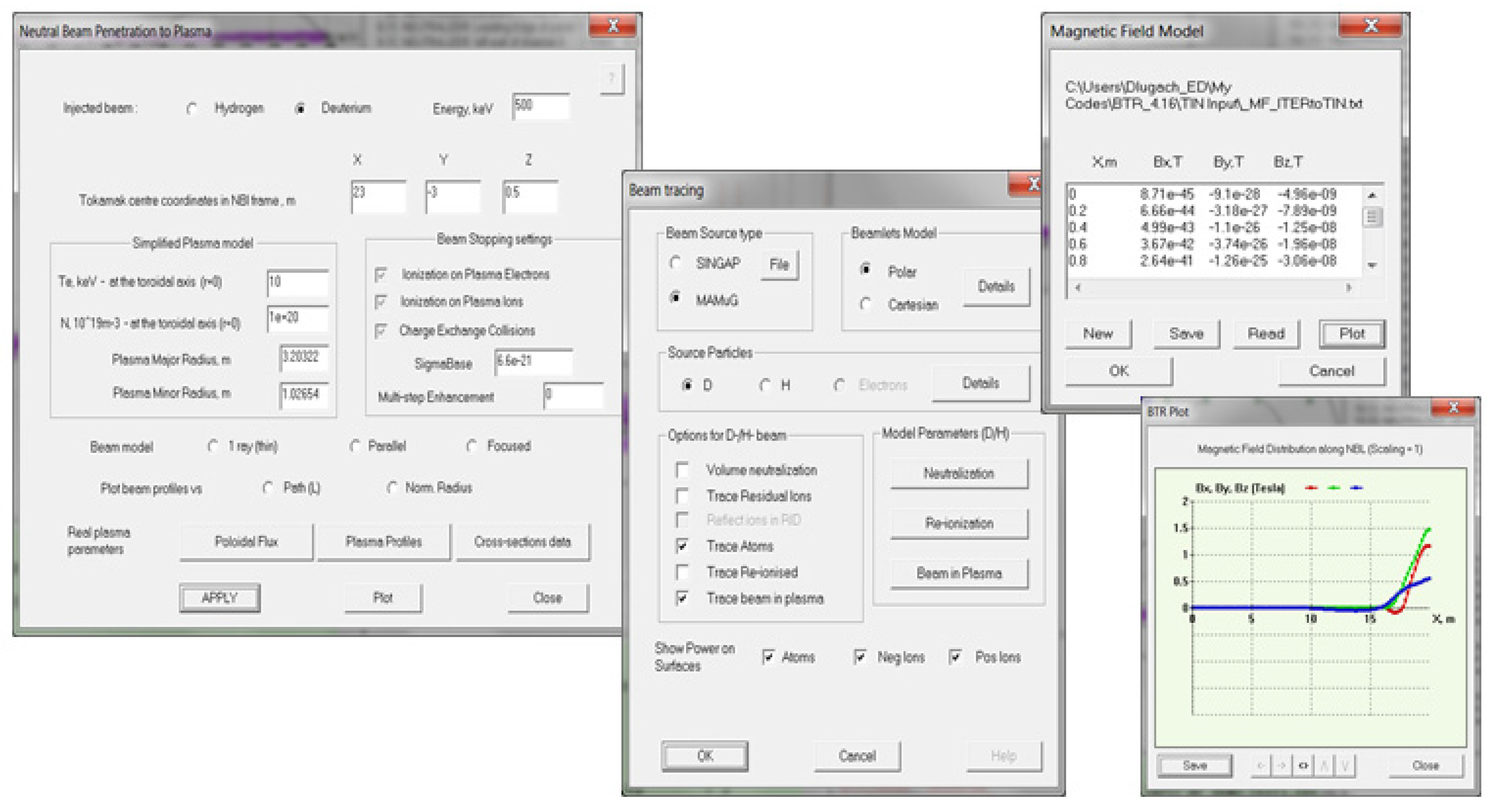The image size is (1494, 812).
Task: Click the up-arrow scale button in BTR Plot
Action: pyautogui.click(x=1324, y=766)
